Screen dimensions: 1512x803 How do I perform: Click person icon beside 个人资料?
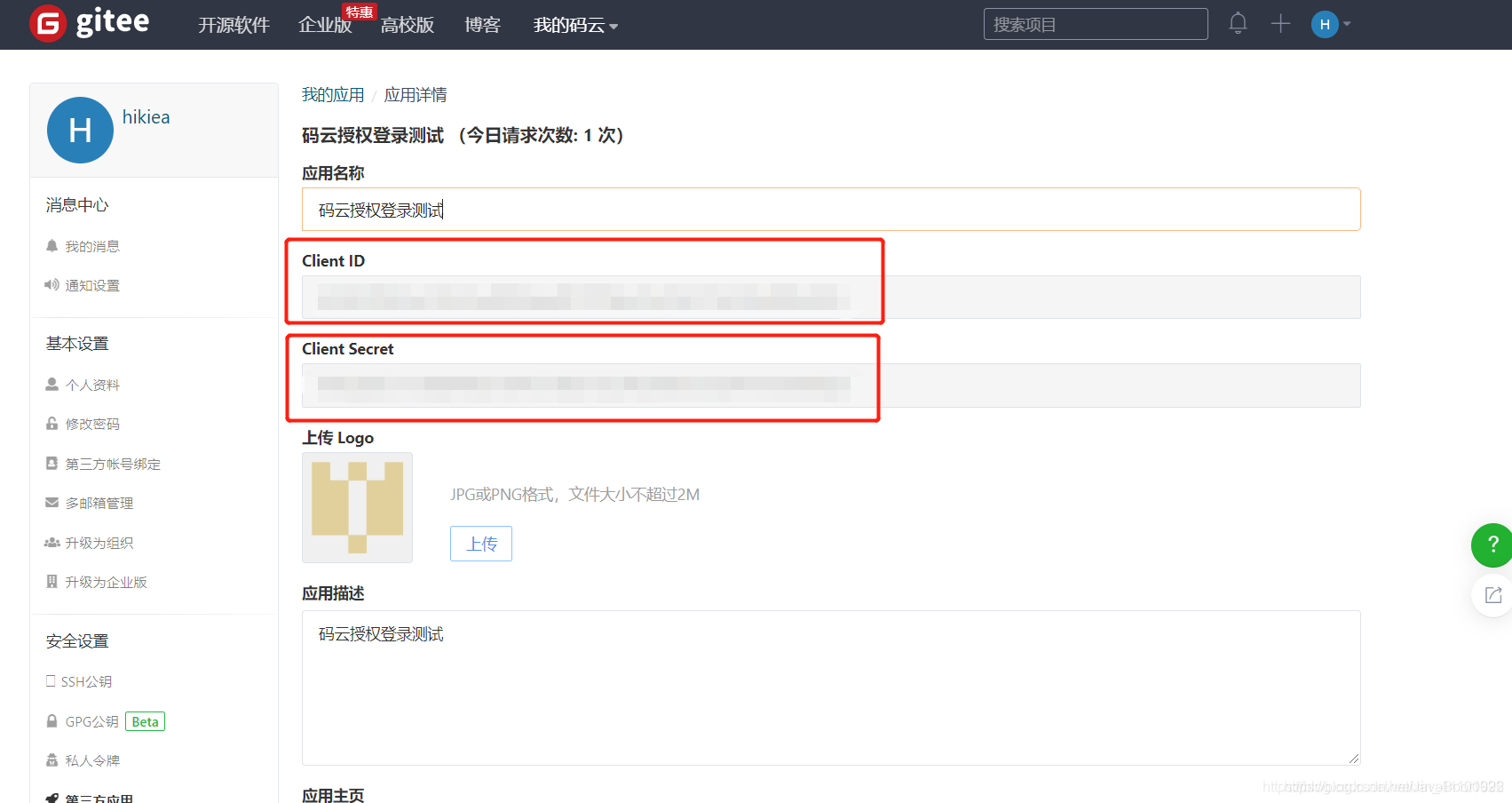(x=51, y=385)
